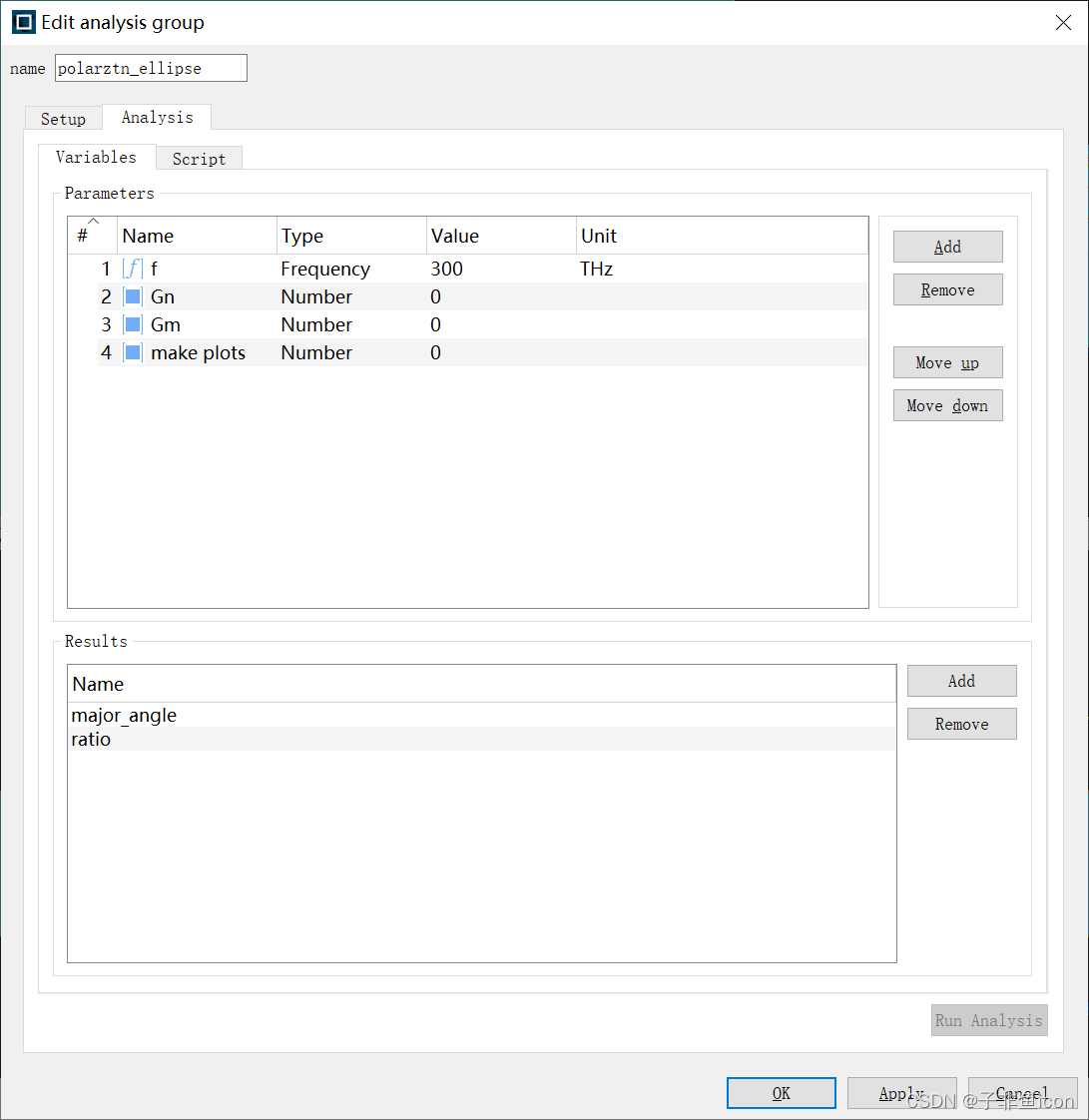Click Move down button
This screenshot has width=1089, height=1120.
pos(947,405)
